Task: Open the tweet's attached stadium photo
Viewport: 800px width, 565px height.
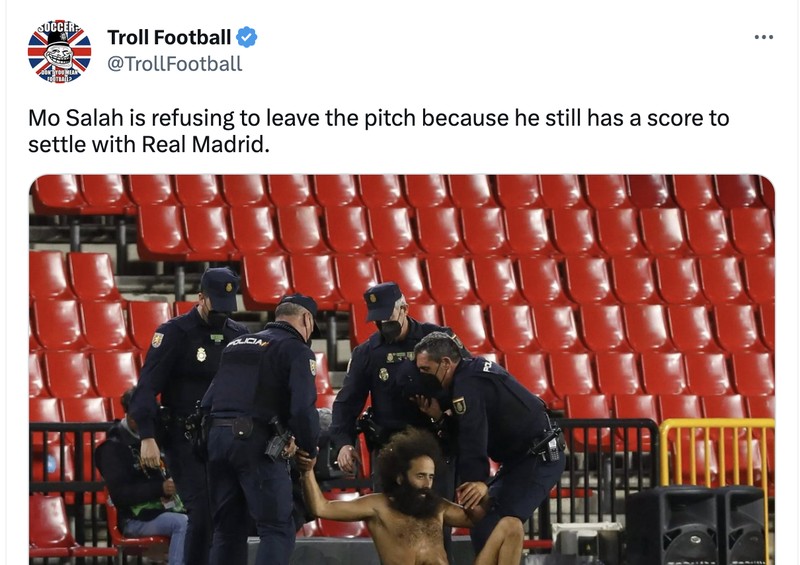Action: tap(402, 370)
